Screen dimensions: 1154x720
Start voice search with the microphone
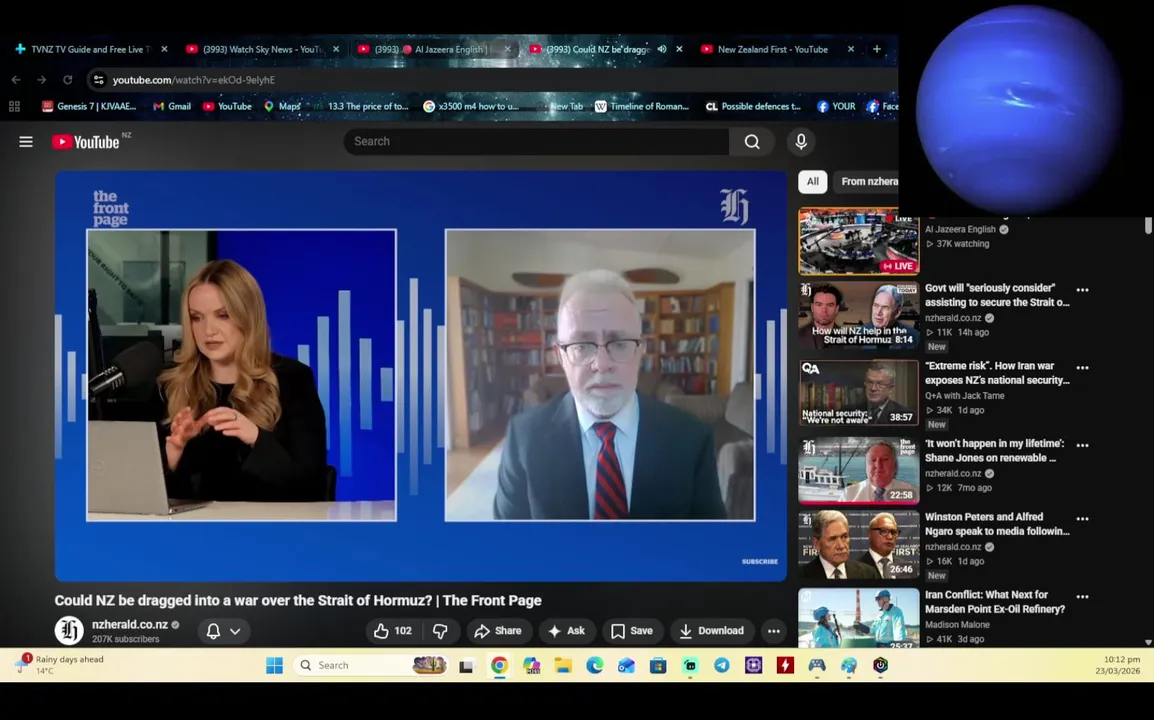point(801,141)
